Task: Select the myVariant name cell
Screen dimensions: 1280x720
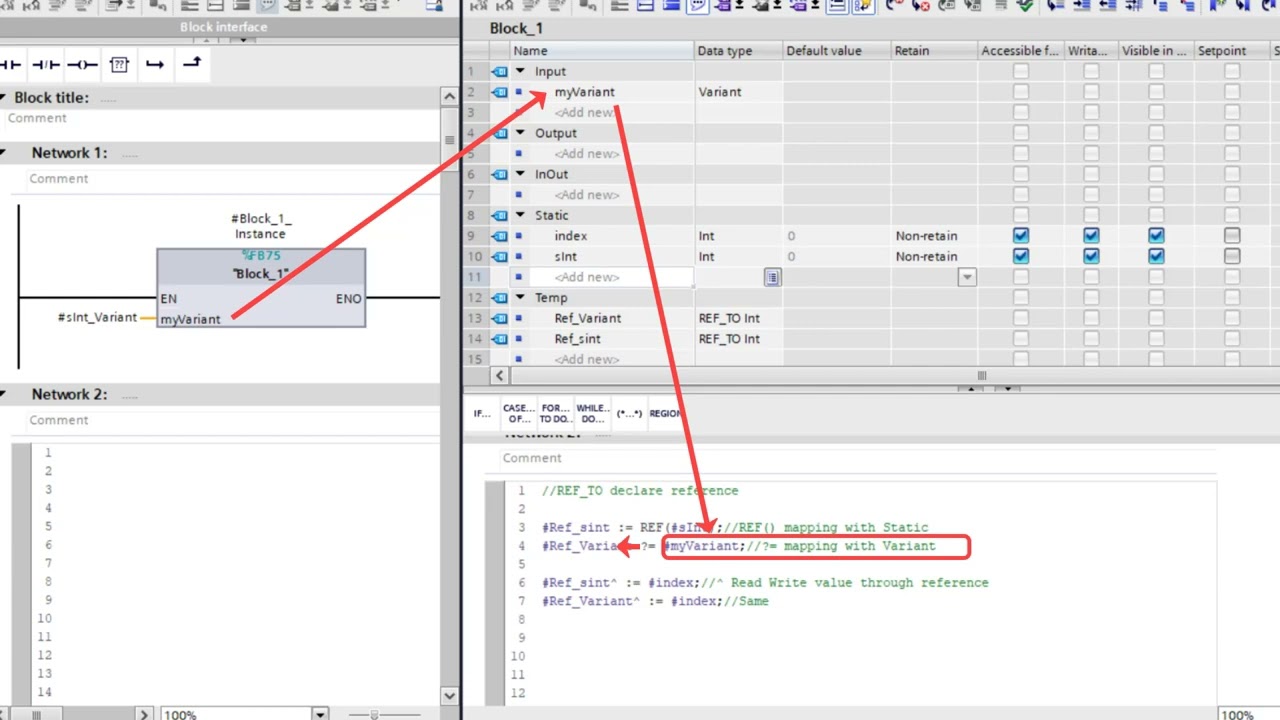Action: (584, 92)
